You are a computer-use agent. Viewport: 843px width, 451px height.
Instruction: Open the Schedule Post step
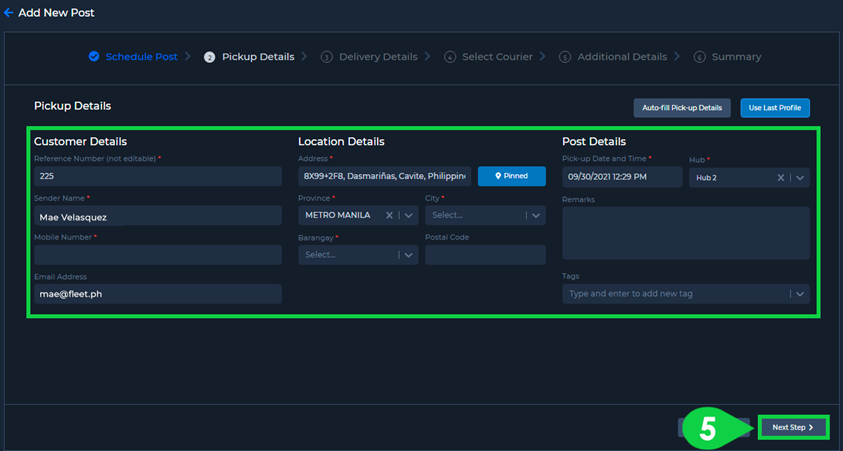141,56
